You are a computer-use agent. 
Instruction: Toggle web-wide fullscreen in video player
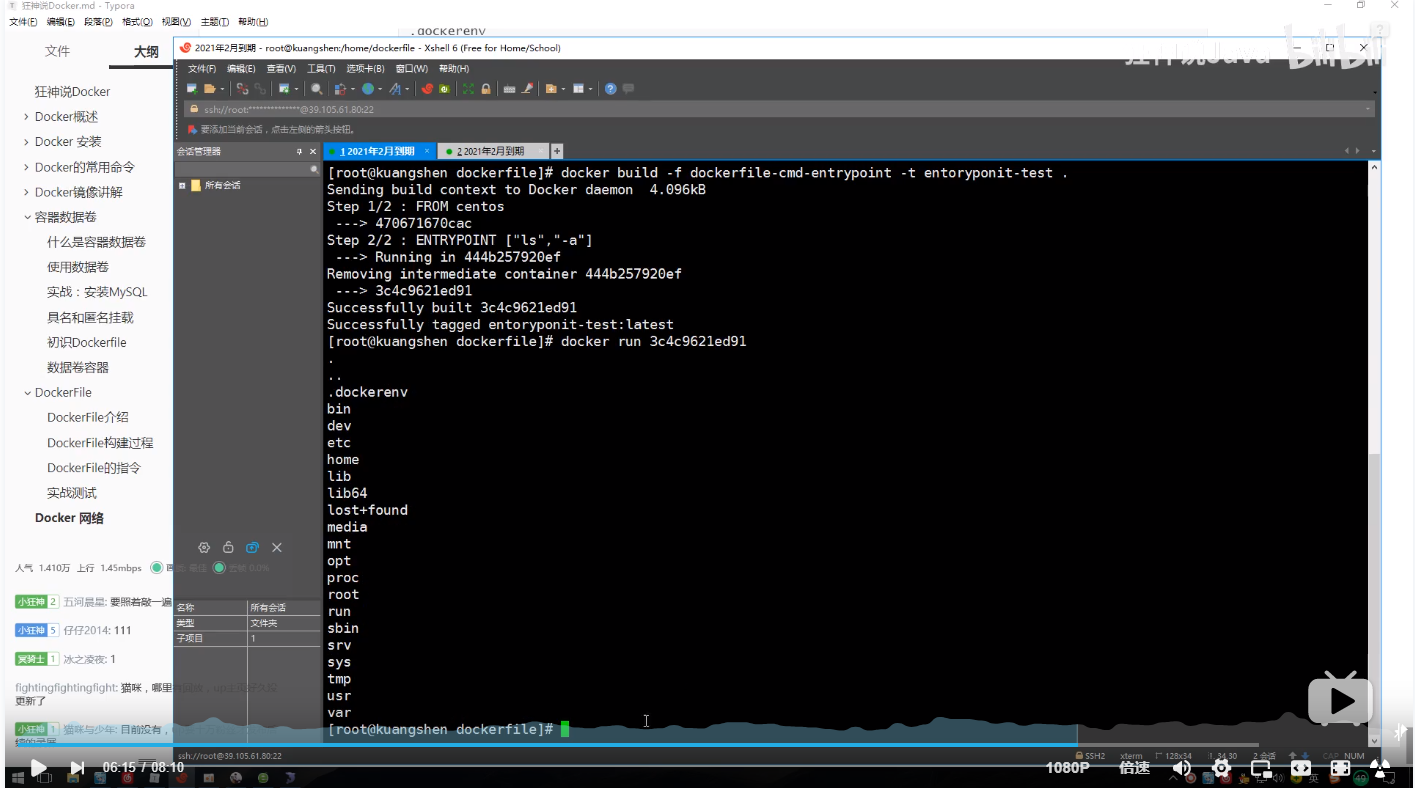[1301, 768]
